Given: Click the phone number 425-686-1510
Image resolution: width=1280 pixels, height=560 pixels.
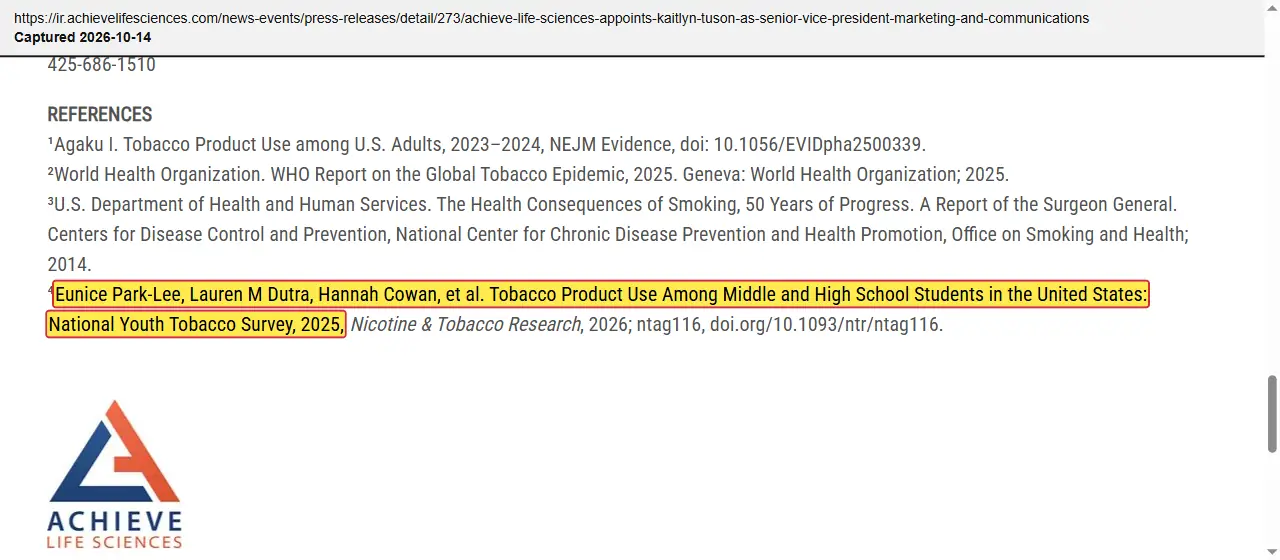Looking at the screenshot, I should pyautogui.click(x=101, y=65).
